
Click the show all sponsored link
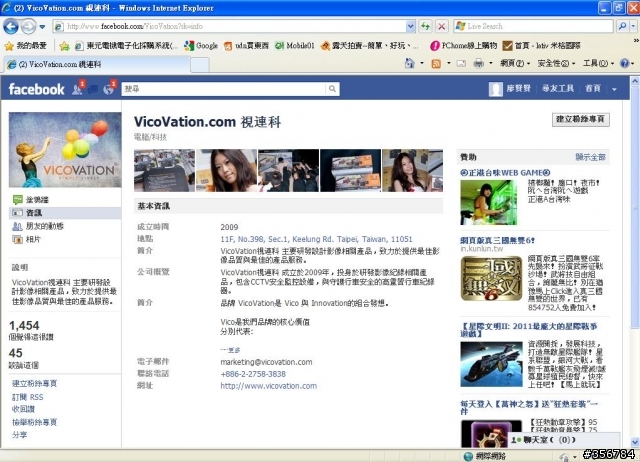(x=591, y=157)
